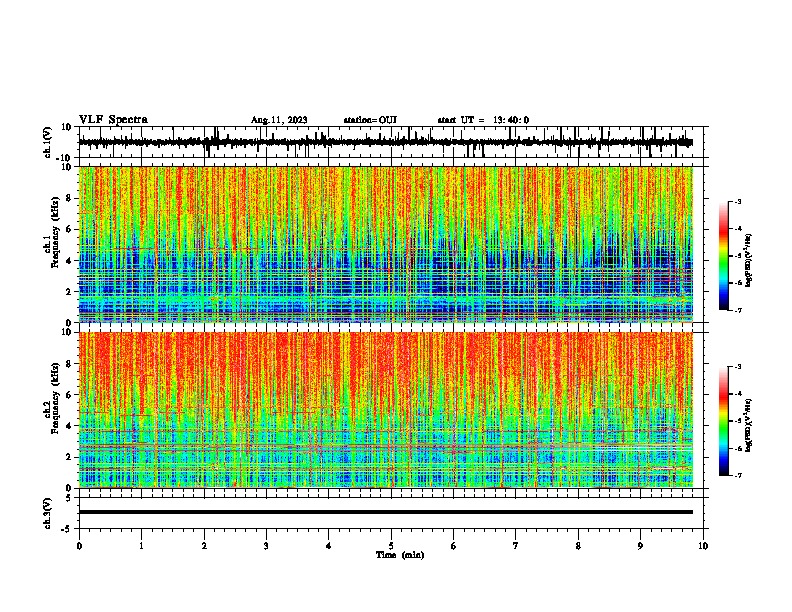
Task: Click the 8 kHz tick label on ch.1 spectrogram
Action: pyautogui.click(x=69, y=198)
